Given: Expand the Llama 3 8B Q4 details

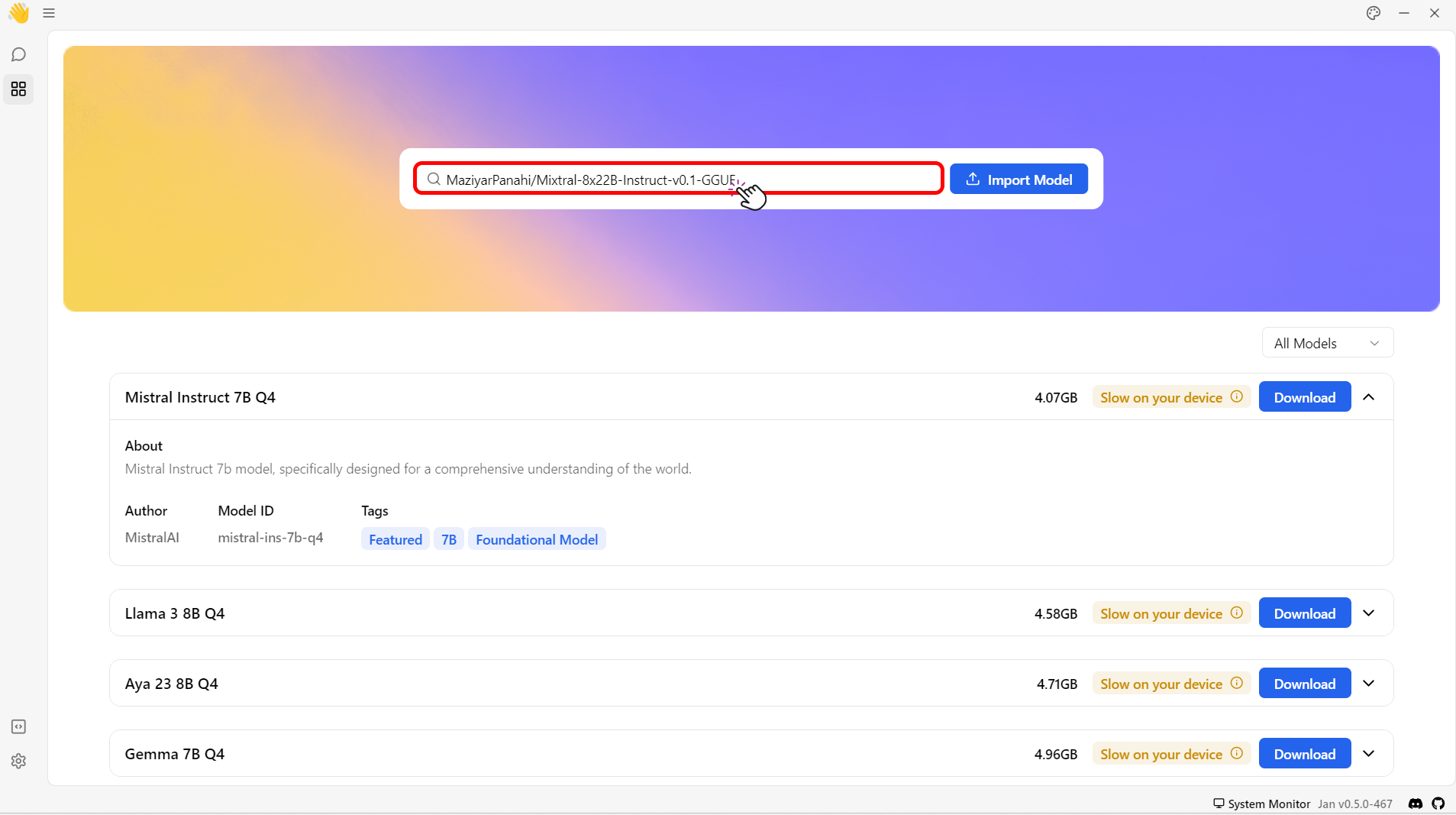Looking at the screenshot, I should click(1369, 613).
